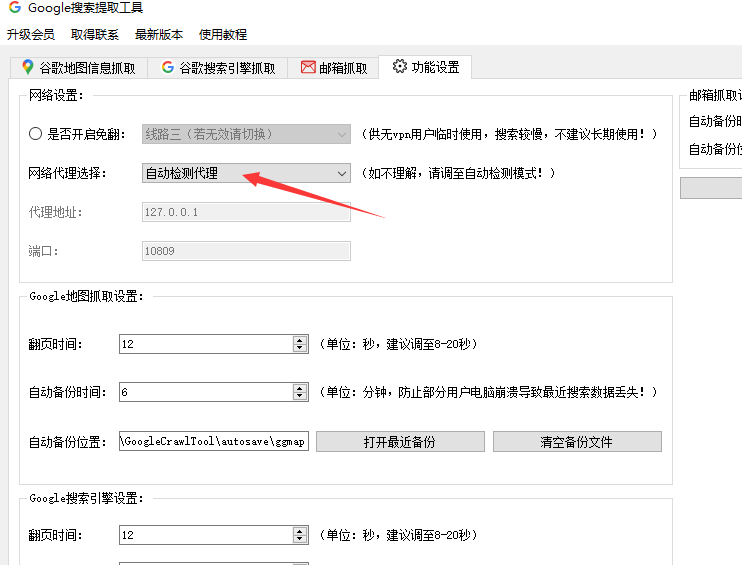This screenshot has height=565, width=742.
Task: Enable the 是否开启免翻 radio button
Action: click(x=35, y=134)
